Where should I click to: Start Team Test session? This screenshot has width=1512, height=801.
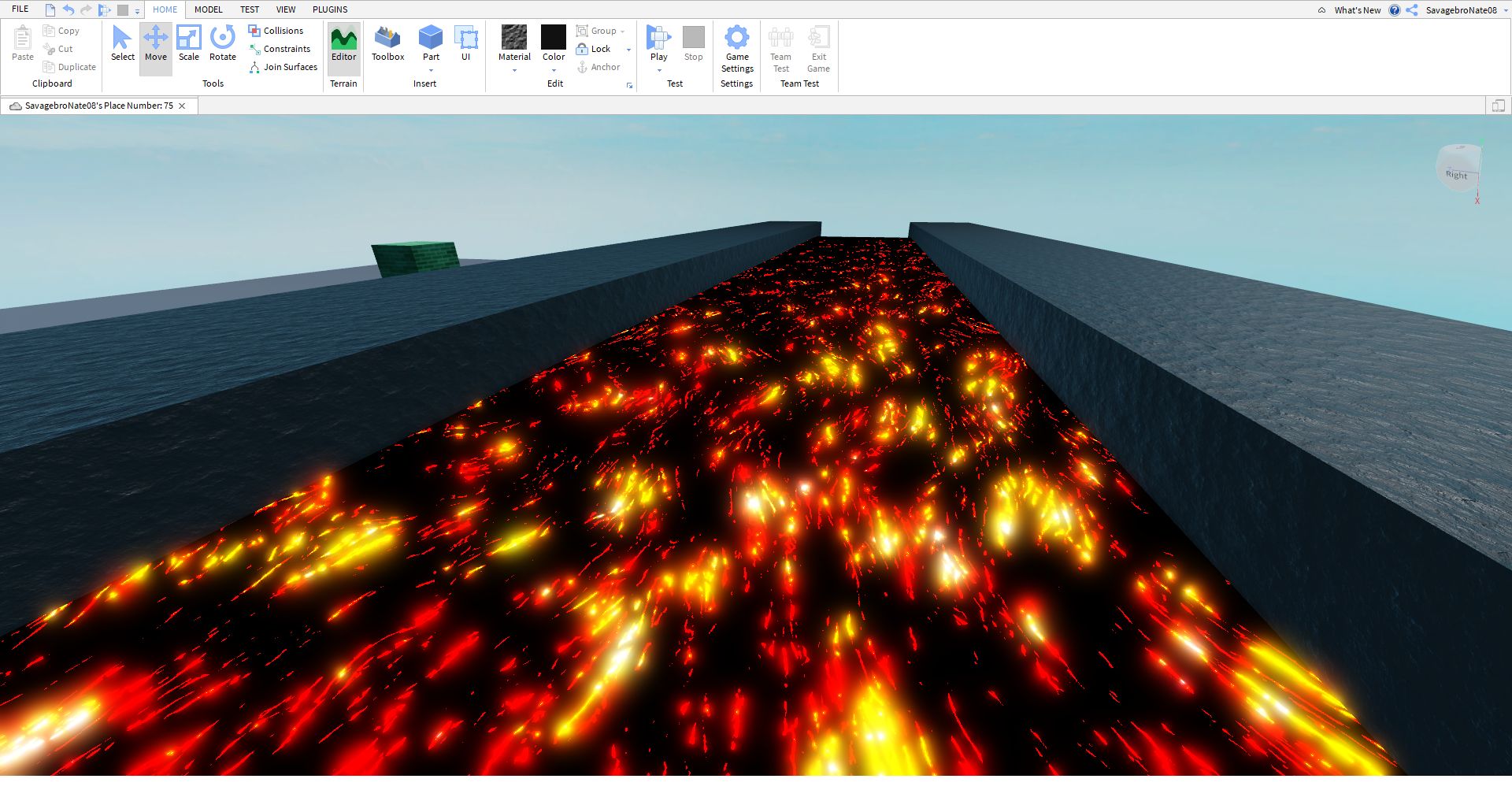coord(780,47)
